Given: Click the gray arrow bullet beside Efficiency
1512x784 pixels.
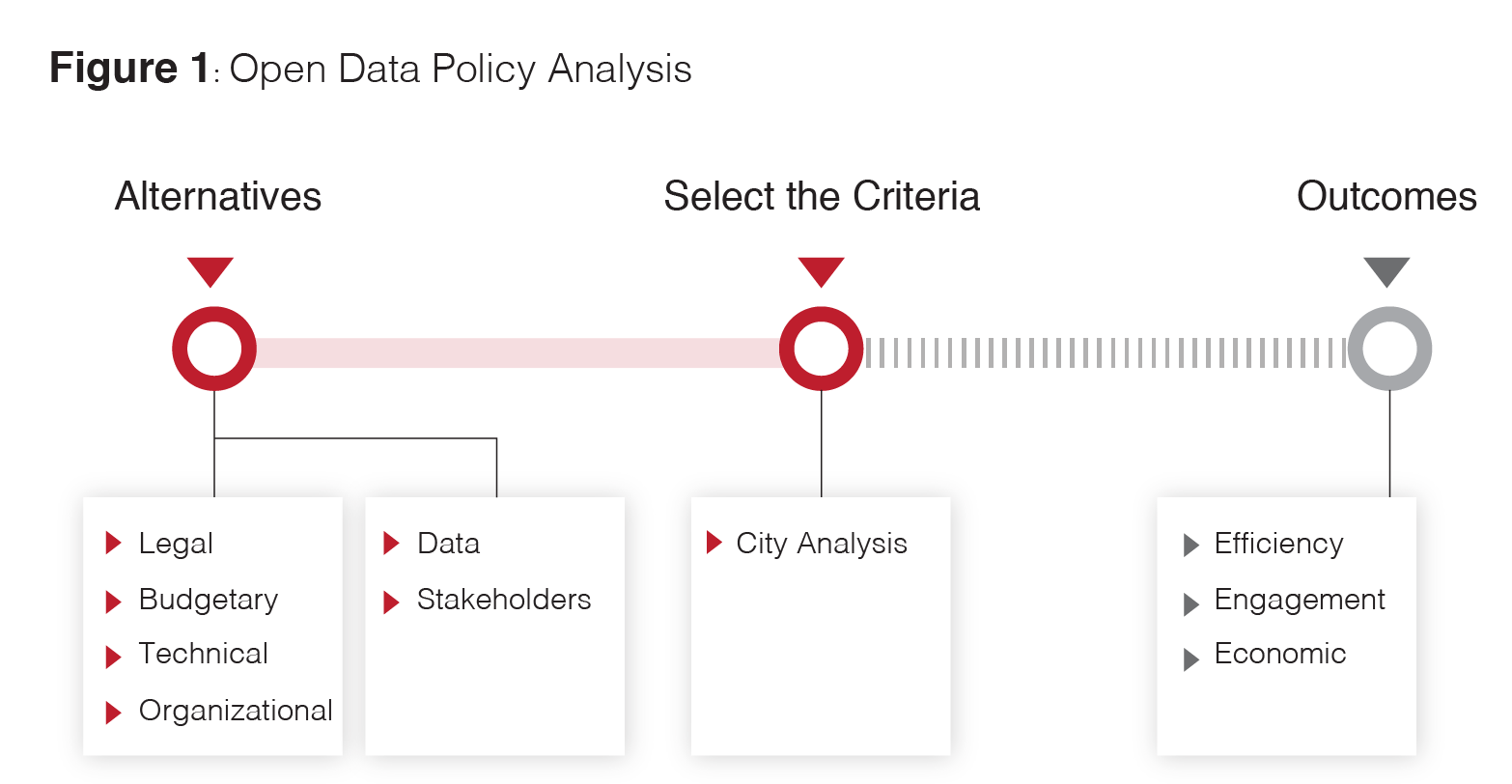Looking at the screenshot, I should [x=1191, y=546].
